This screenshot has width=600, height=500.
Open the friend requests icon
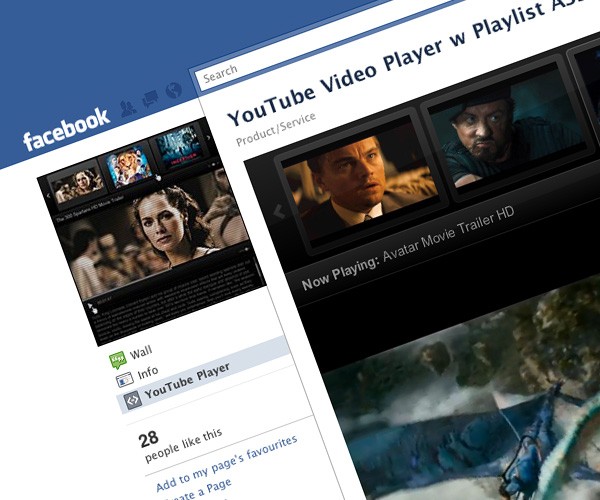coord(128,108)
